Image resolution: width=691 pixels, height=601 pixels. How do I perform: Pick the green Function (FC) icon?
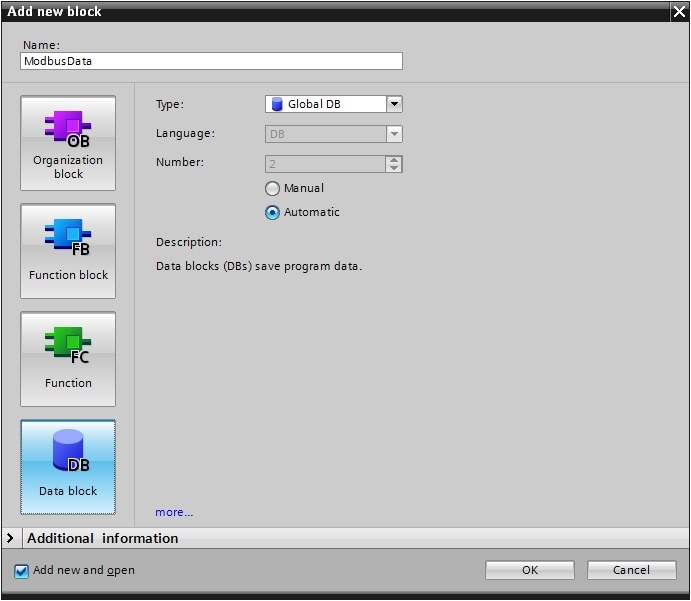pyautogui.click(x=68, y=345)
